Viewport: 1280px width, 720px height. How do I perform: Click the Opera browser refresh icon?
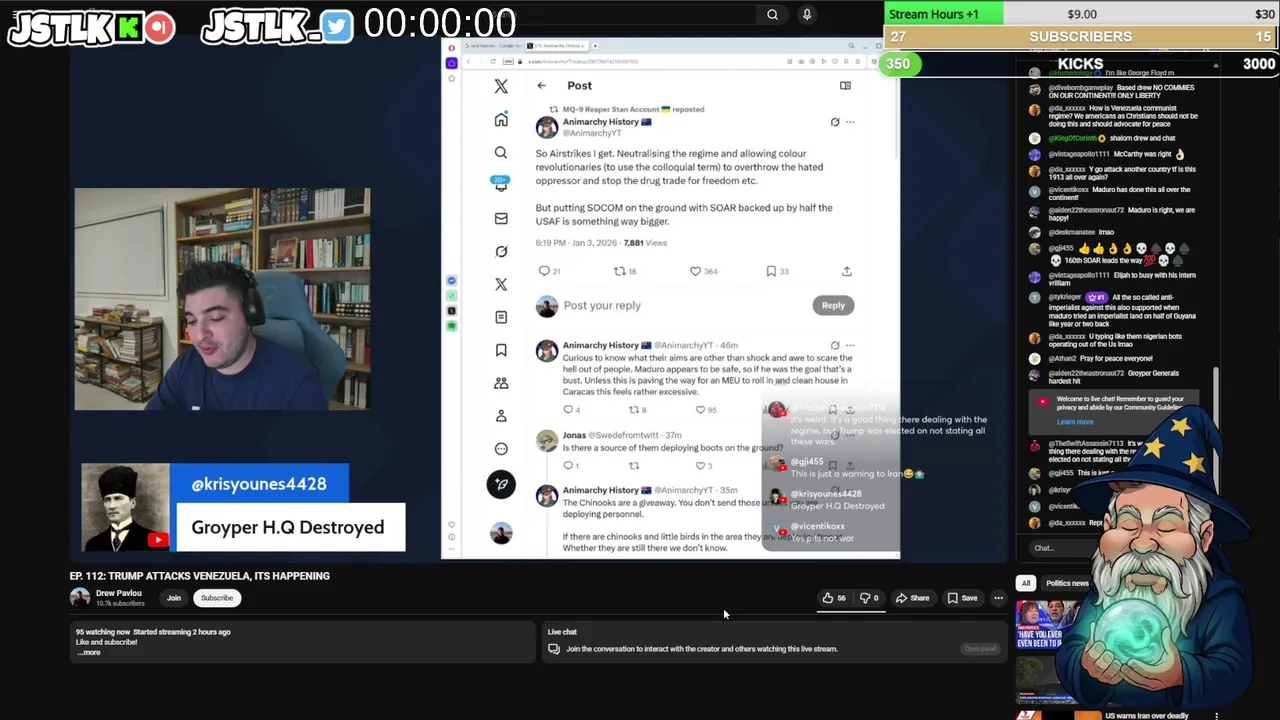coord(493,62)
